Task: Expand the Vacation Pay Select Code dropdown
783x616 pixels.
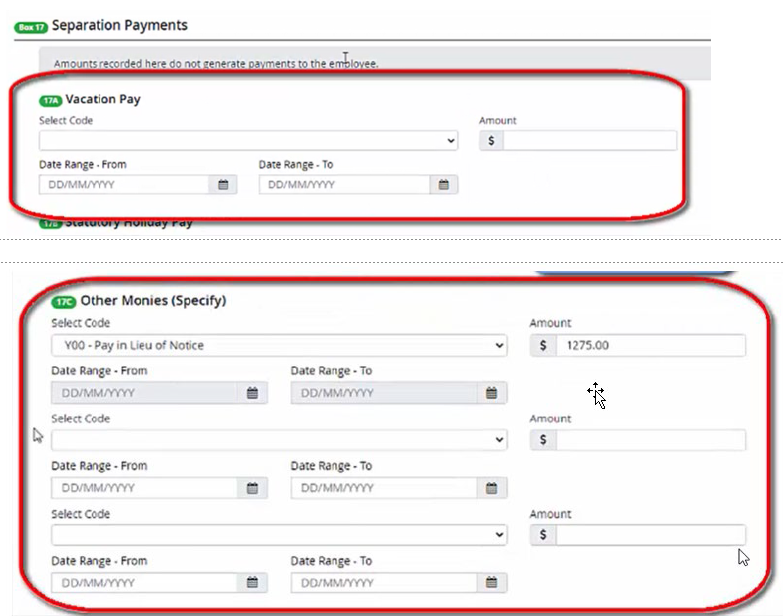Action: coord(248,141)
